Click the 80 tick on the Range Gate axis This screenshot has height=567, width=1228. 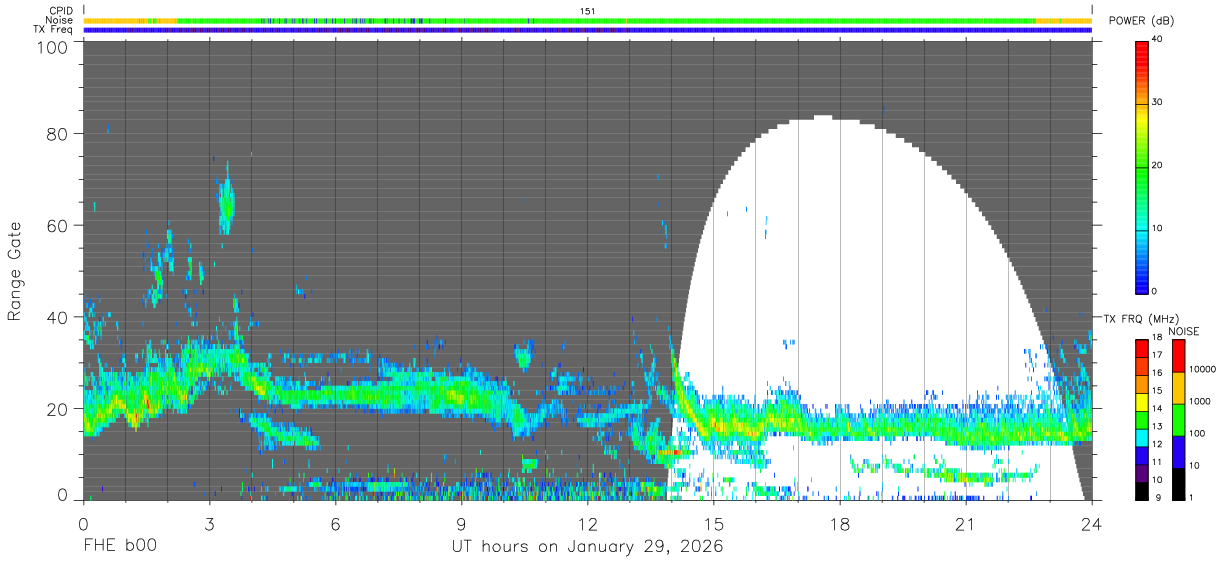click(59, 134)
